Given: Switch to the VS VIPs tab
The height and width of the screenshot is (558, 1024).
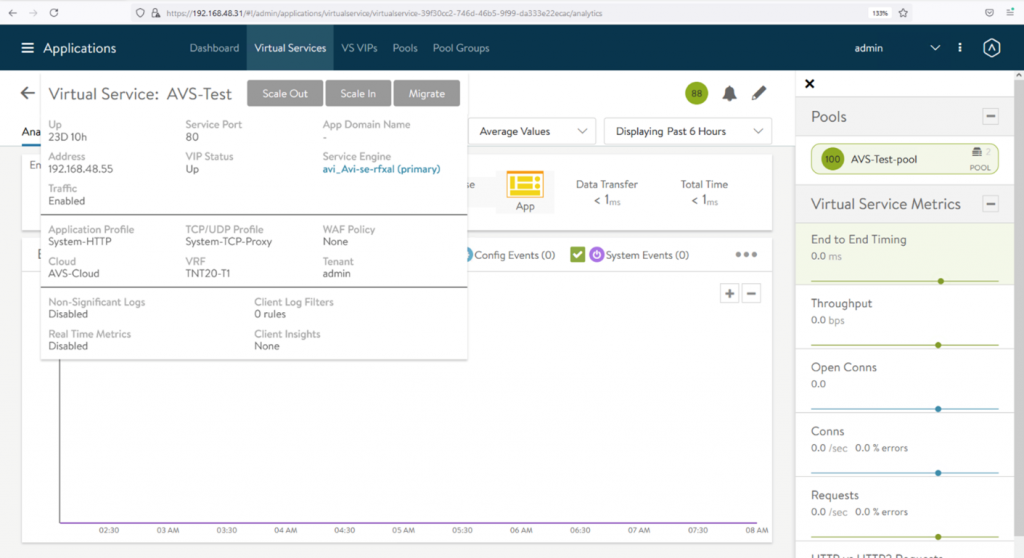Looking at the screenshot, I should (x=359, y=48).
